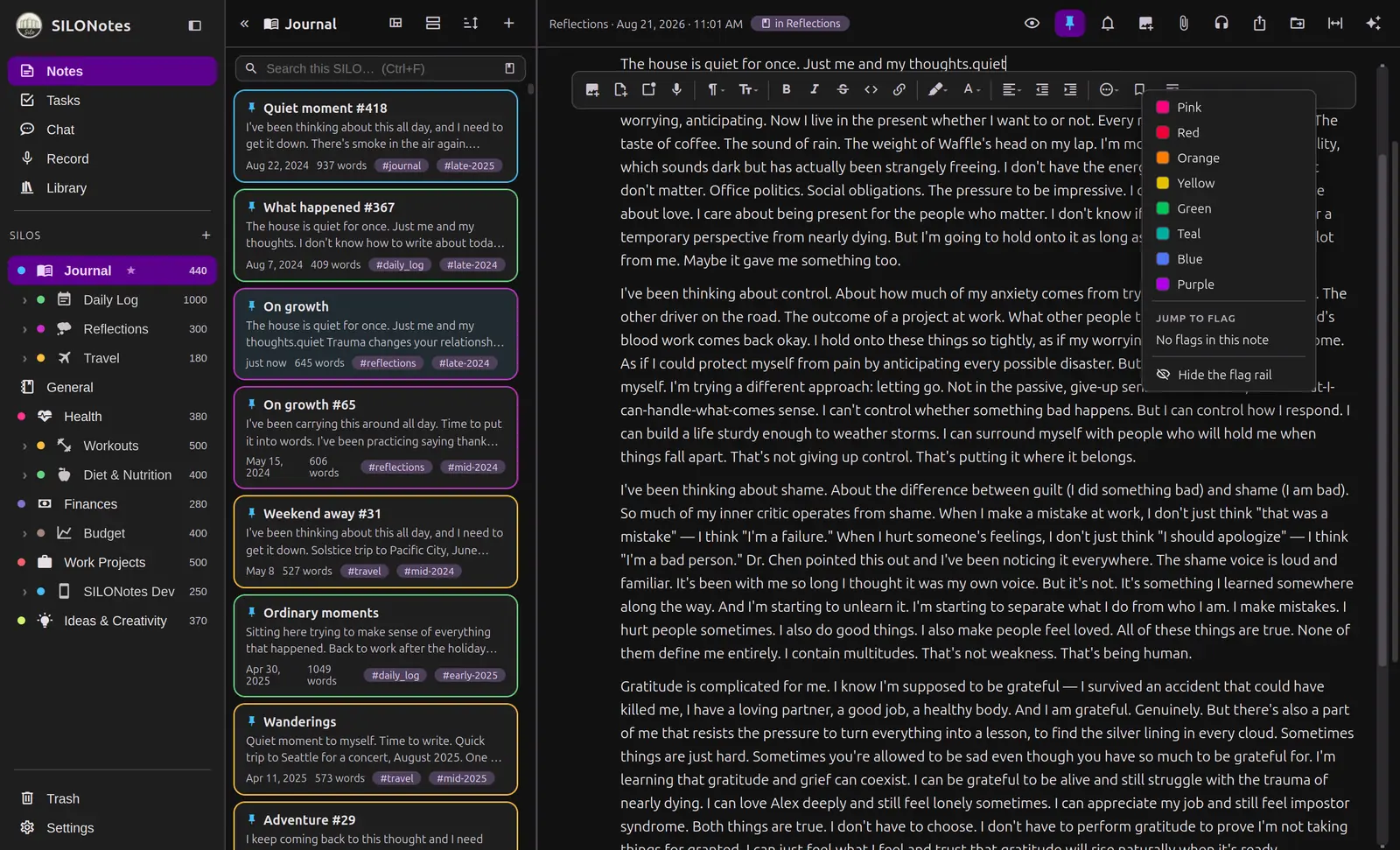Open Record section

pos(112,158)
